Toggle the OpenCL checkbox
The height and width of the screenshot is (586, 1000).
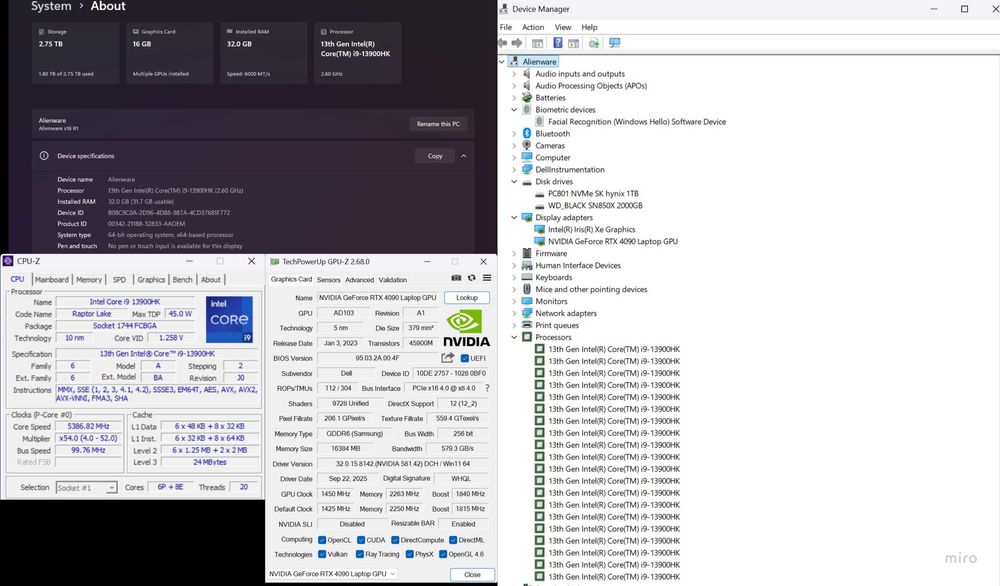[x=322, y=540]
